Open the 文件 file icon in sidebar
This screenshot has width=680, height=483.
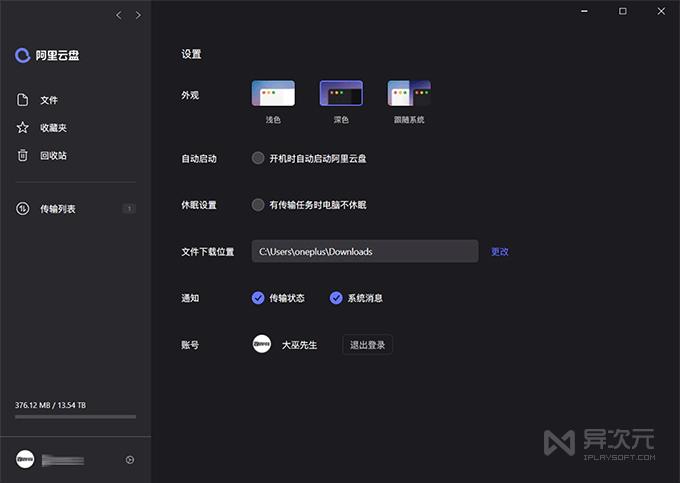pos(23,100)
